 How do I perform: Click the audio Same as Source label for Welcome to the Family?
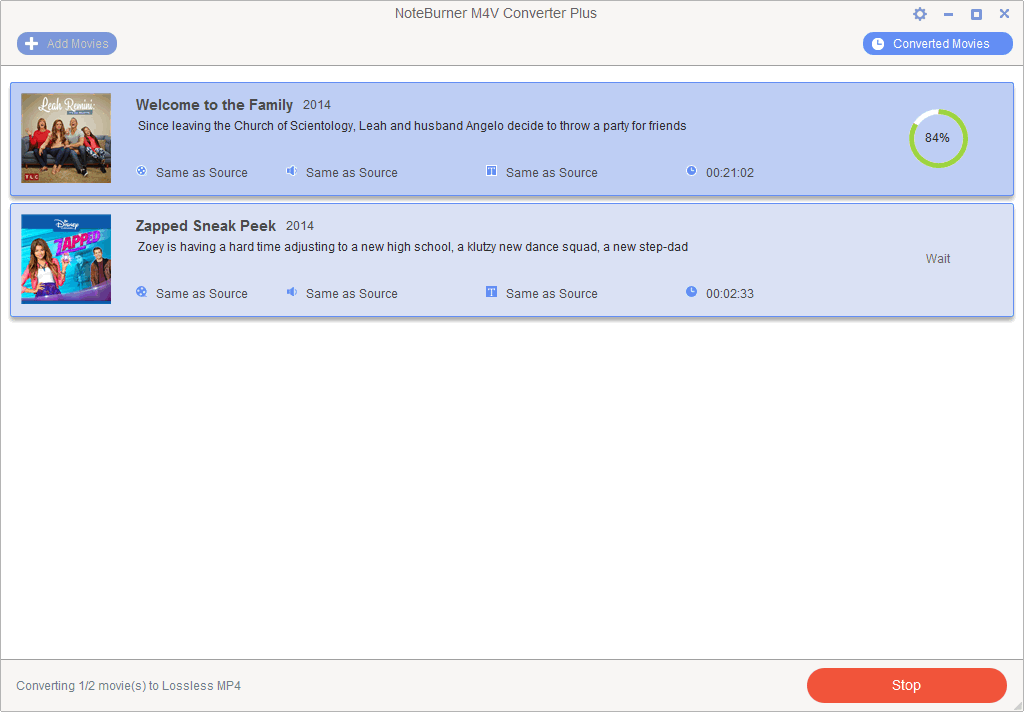point(352,173)
